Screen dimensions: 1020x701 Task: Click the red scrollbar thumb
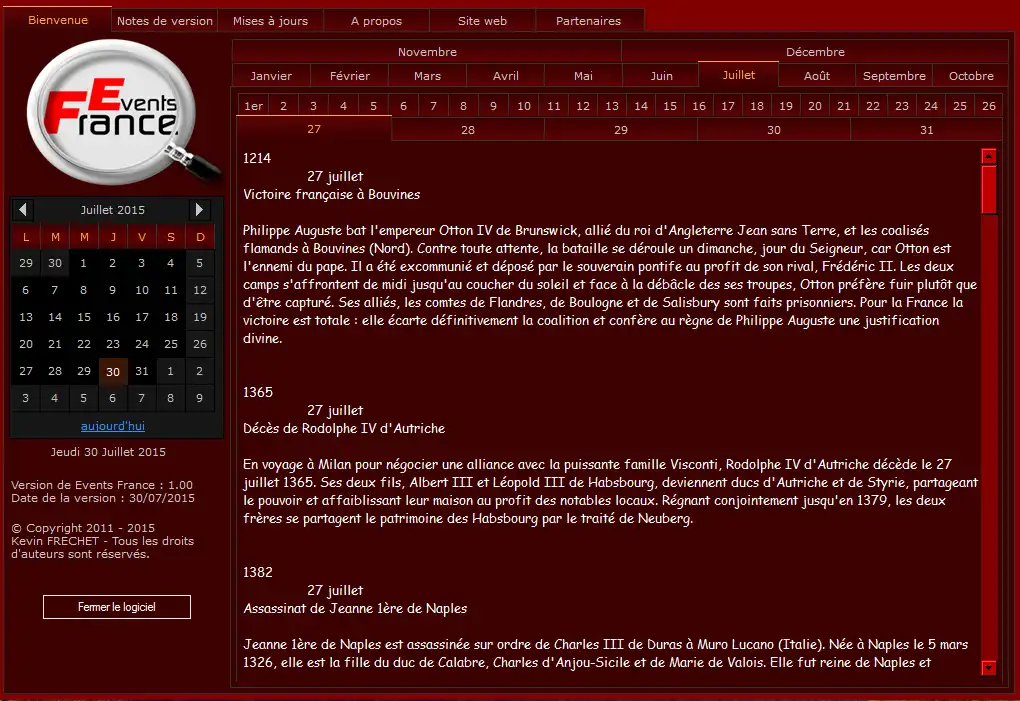pyautogui.click(x=989, y=189)
